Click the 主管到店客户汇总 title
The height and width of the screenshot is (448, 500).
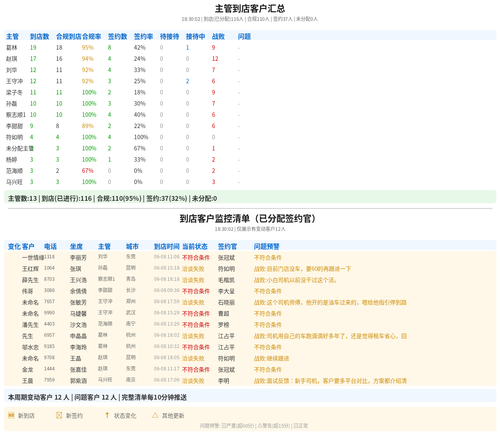(250, 8)
